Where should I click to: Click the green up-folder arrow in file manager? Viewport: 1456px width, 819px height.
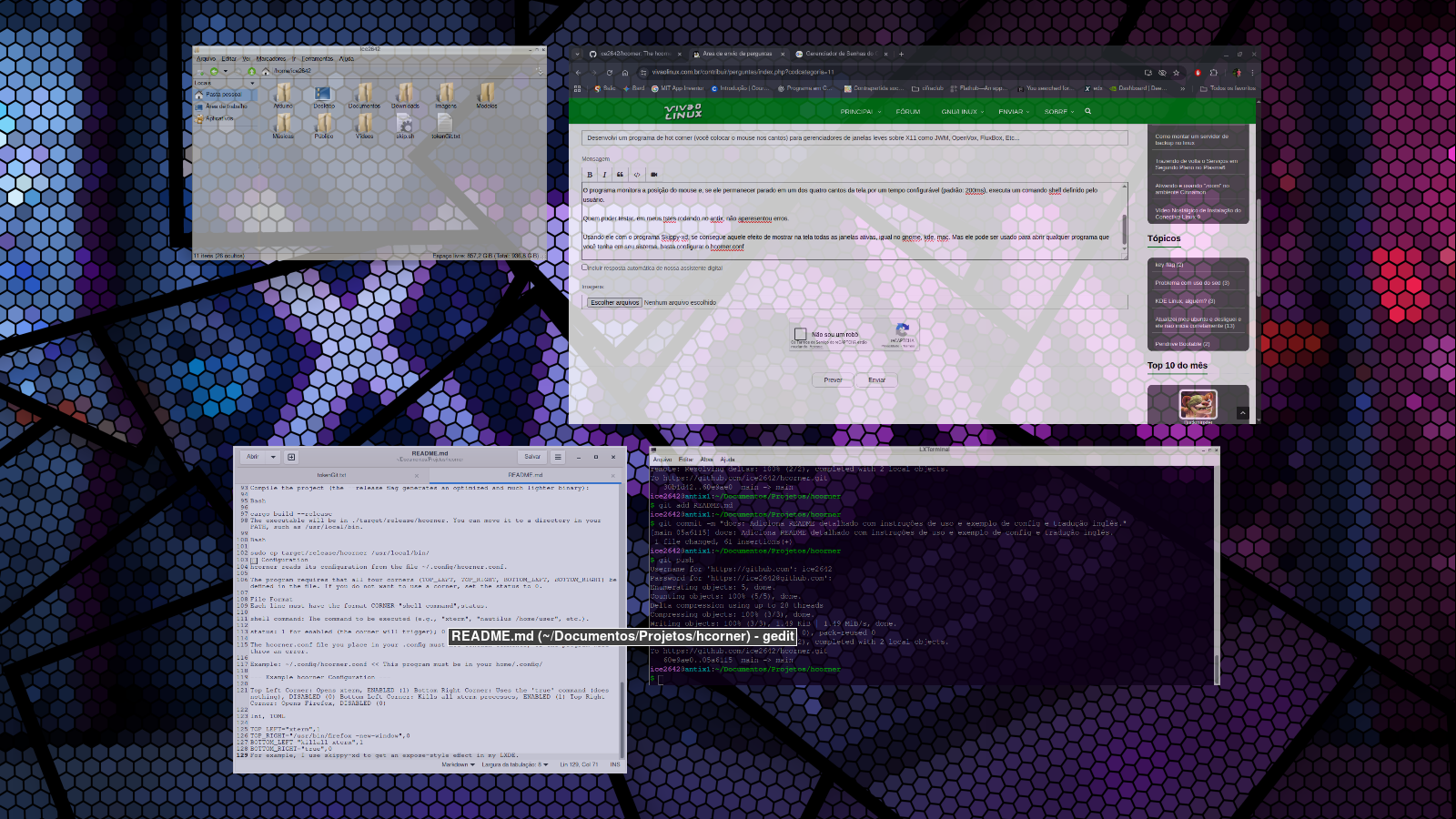tap(252, 71)
